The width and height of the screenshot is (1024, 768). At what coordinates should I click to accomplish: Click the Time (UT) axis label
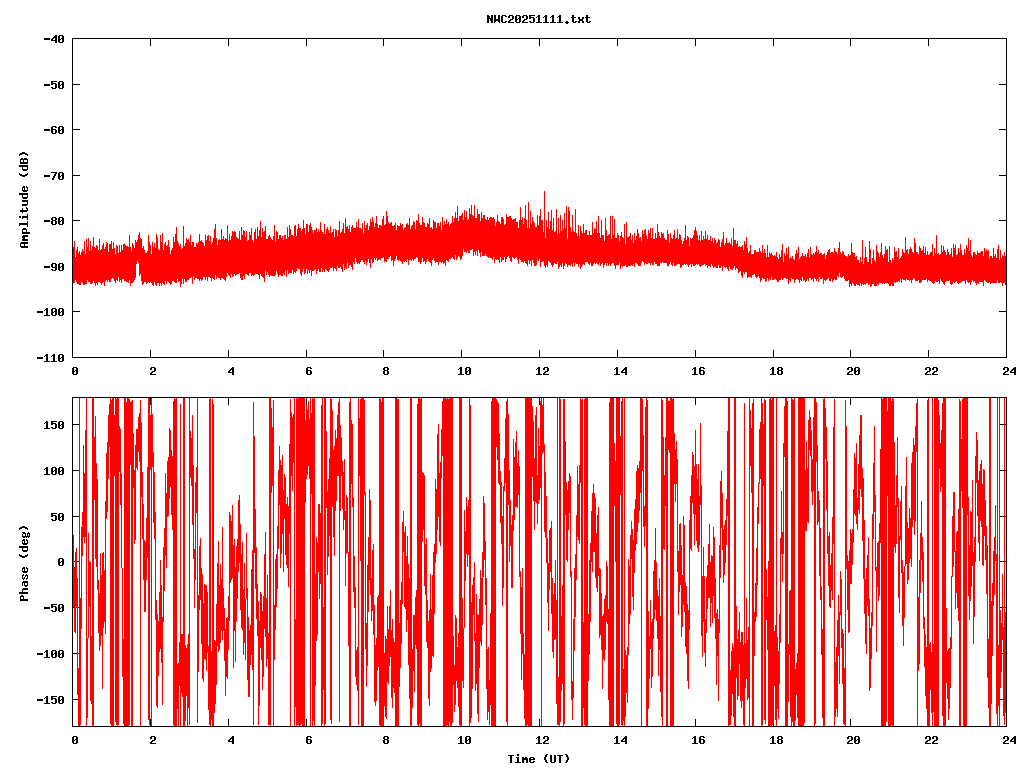point(538,759)
